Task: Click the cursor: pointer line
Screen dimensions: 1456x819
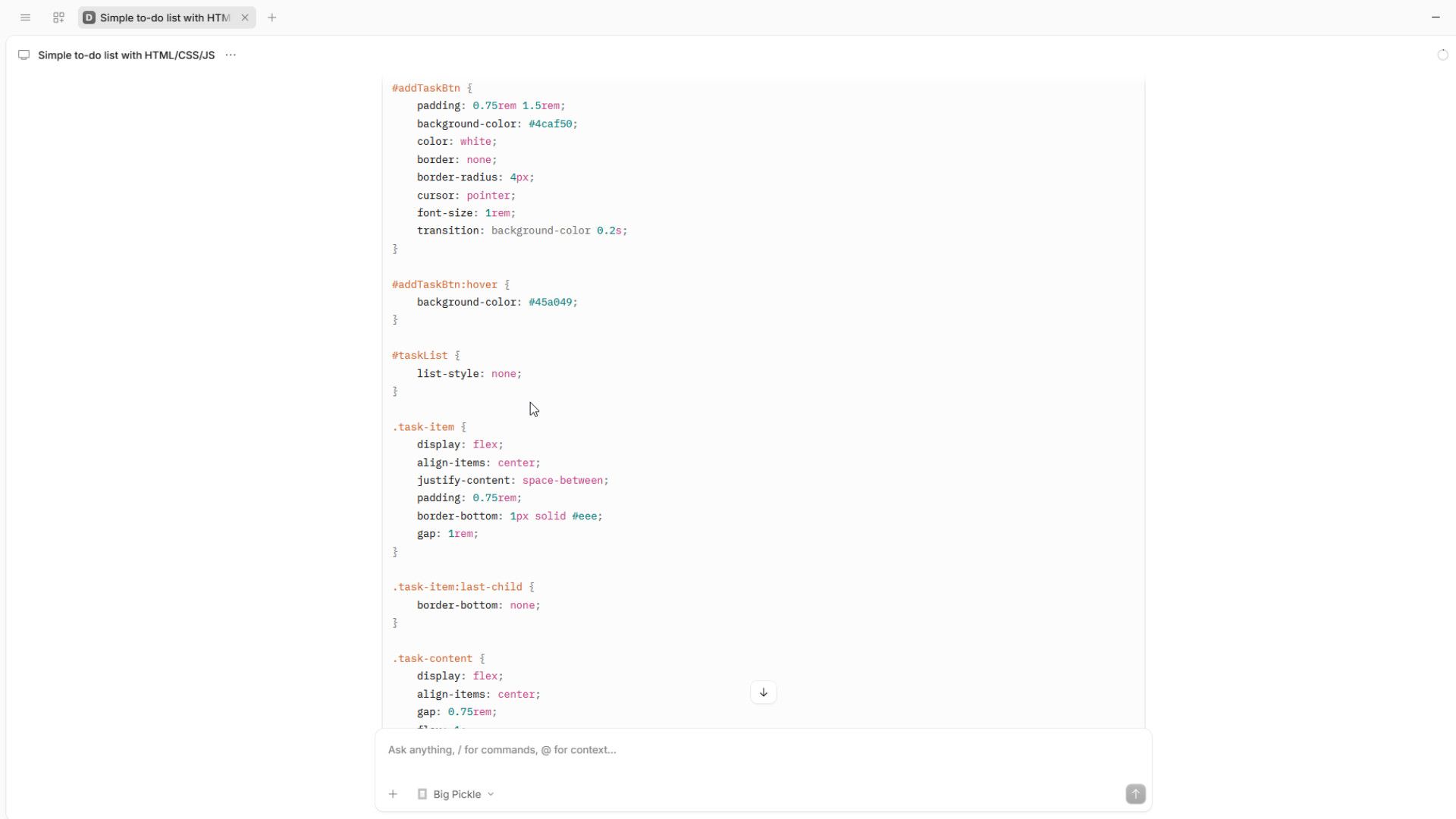Action: pos(466,195)
